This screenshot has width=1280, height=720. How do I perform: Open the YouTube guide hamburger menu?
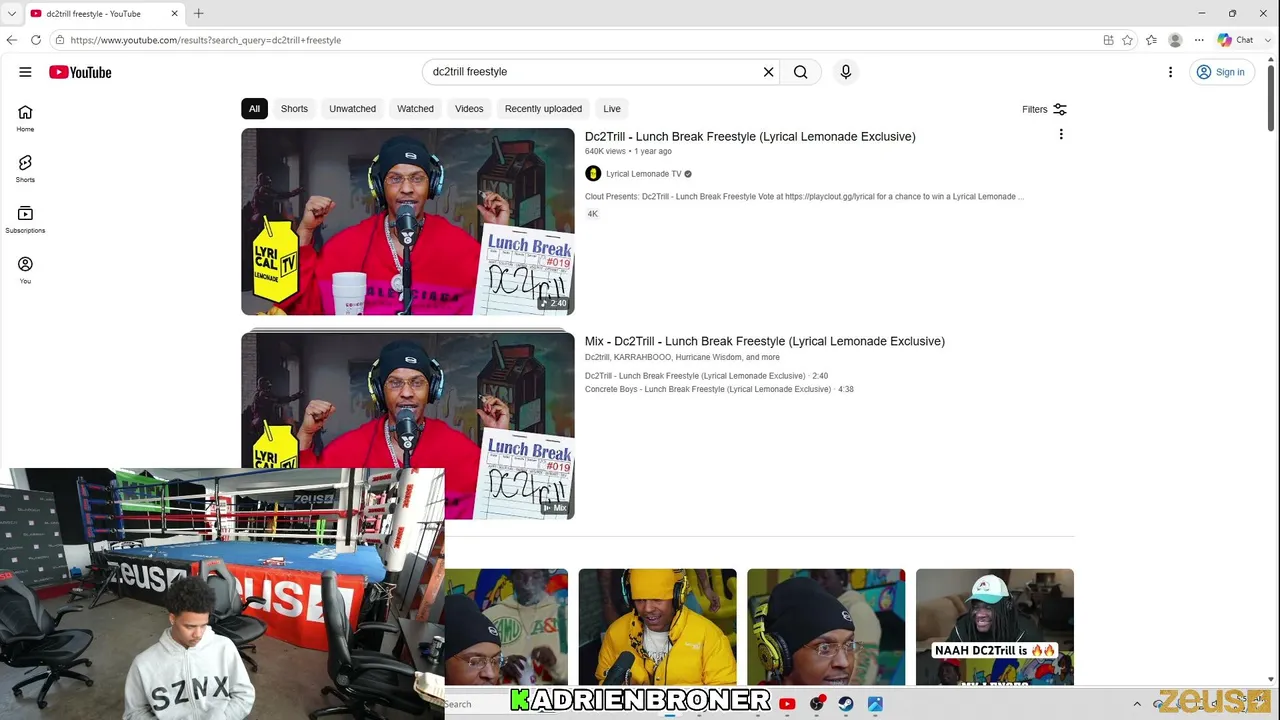point(25,72)
